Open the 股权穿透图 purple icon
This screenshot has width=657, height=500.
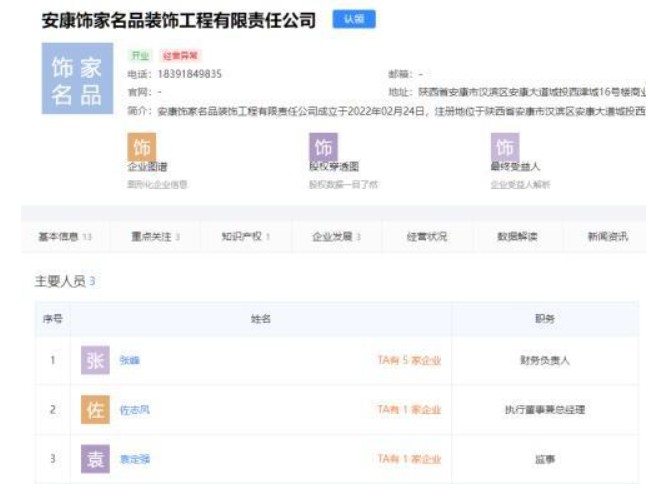322,147
